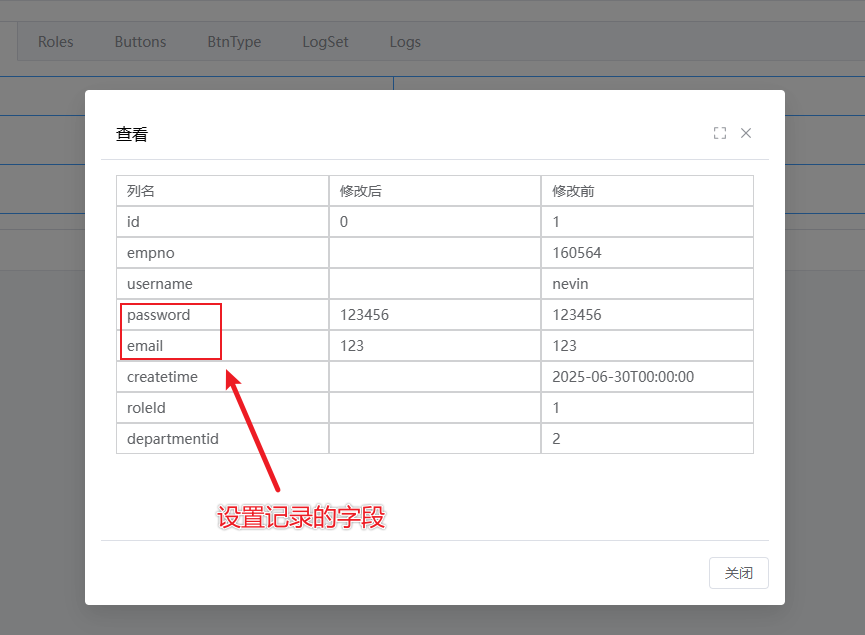
Task: Click email's 修改后 value 123
Action: (352, 345)
